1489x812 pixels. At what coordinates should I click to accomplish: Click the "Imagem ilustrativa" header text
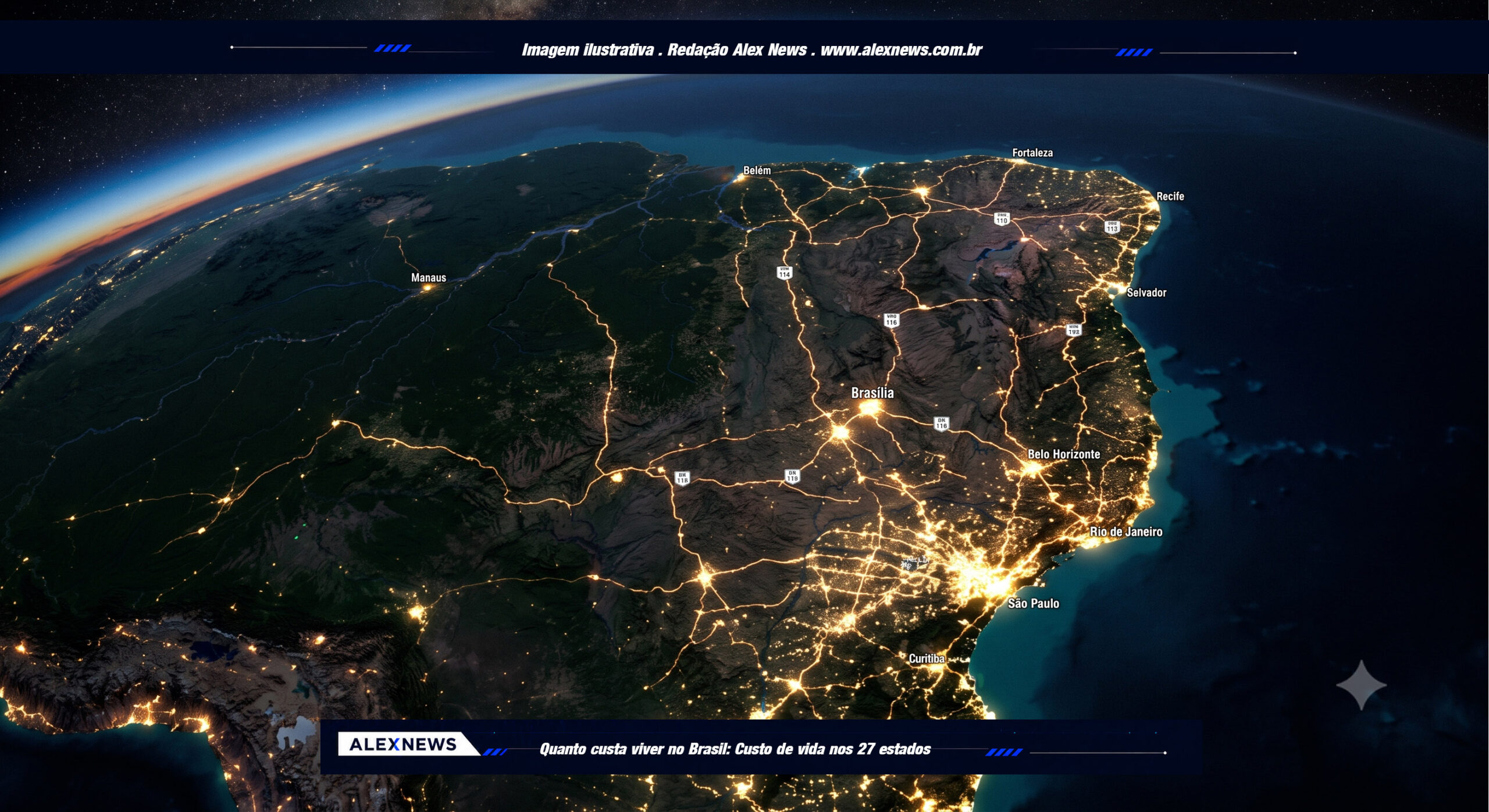coord(587,50)
